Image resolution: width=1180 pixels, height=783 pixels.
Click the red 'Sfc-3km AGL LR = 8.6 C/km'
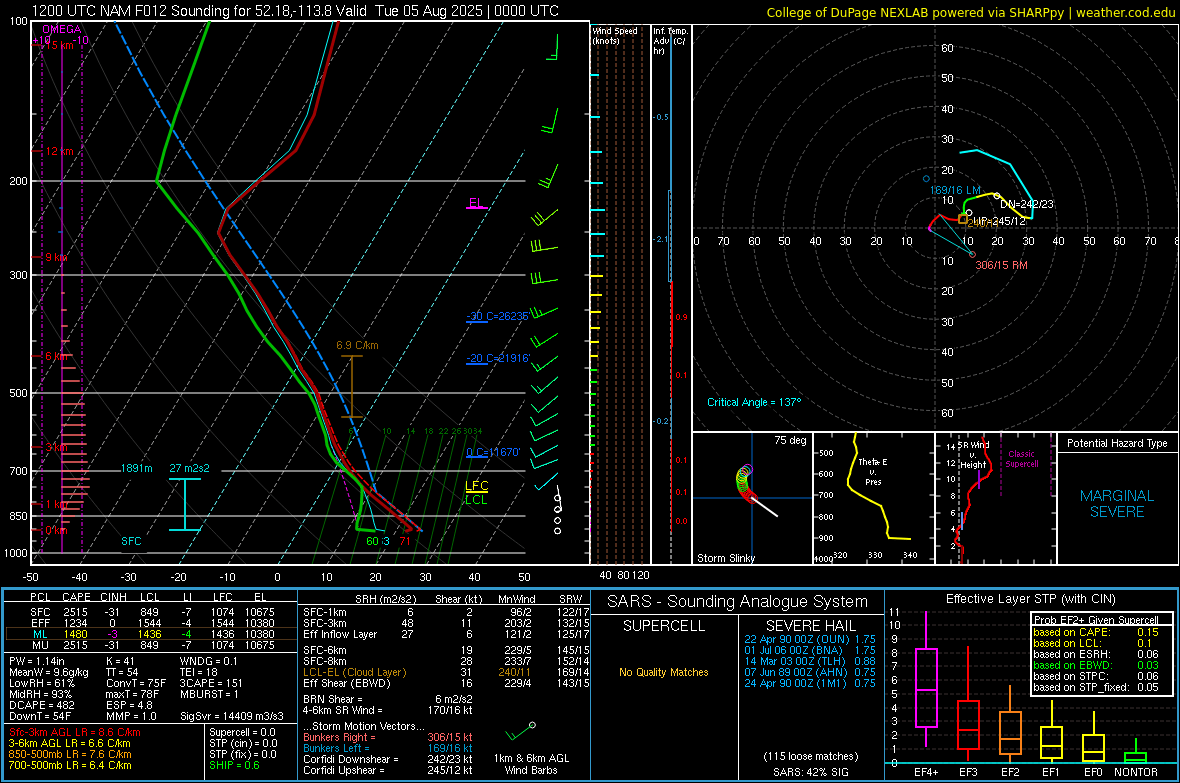75,733
